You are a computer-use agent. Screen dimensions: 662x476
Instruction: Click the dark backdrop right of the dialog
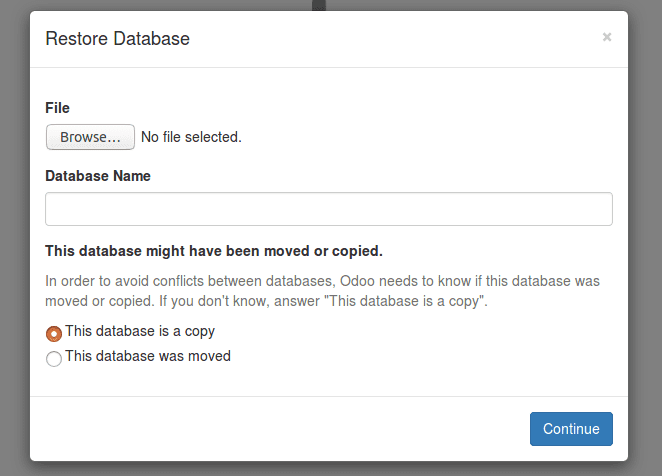(646, 240)
